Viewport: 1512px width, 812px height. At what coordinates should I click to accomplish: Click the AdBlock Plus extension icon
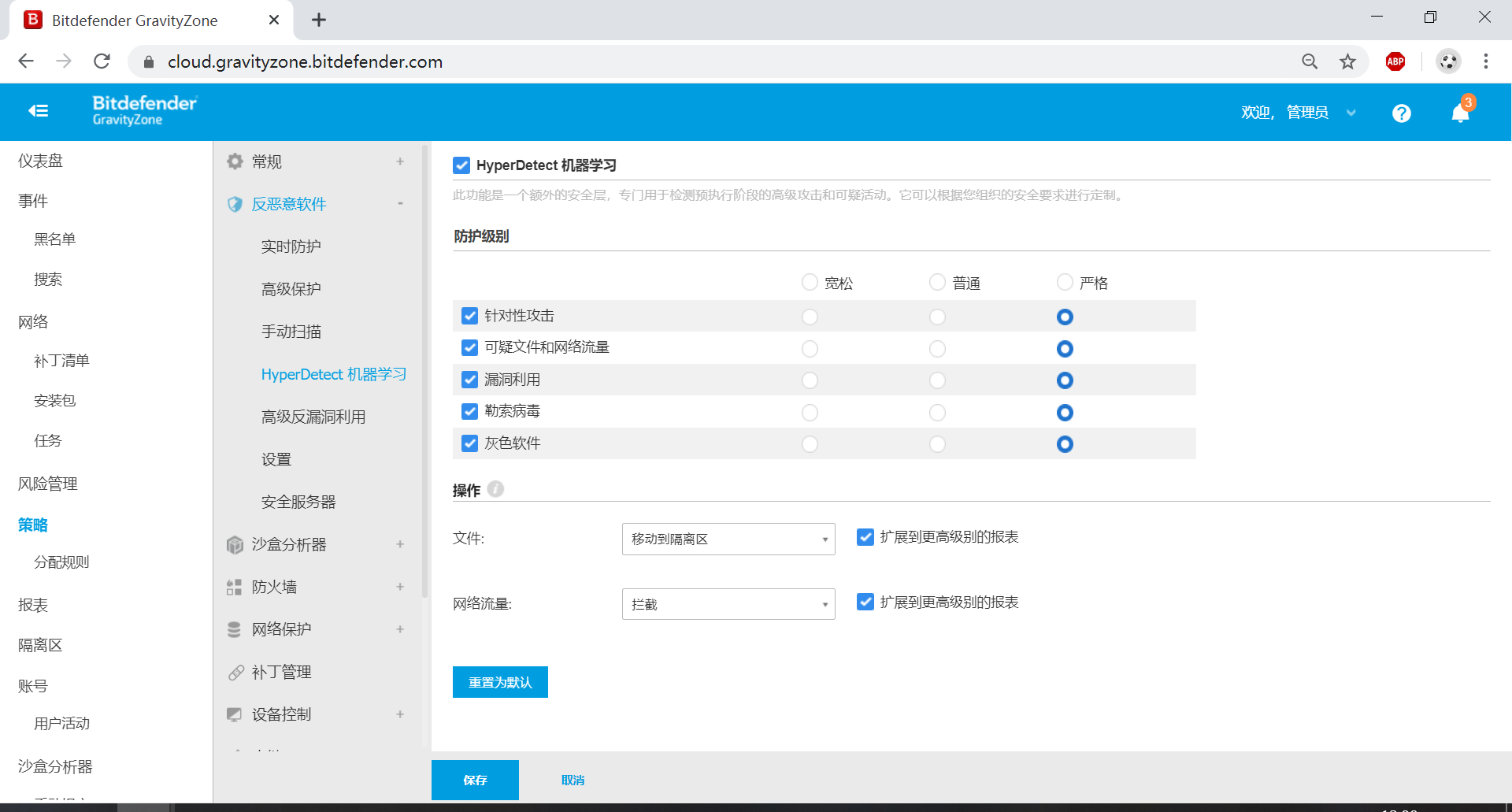coord(1395,61)
